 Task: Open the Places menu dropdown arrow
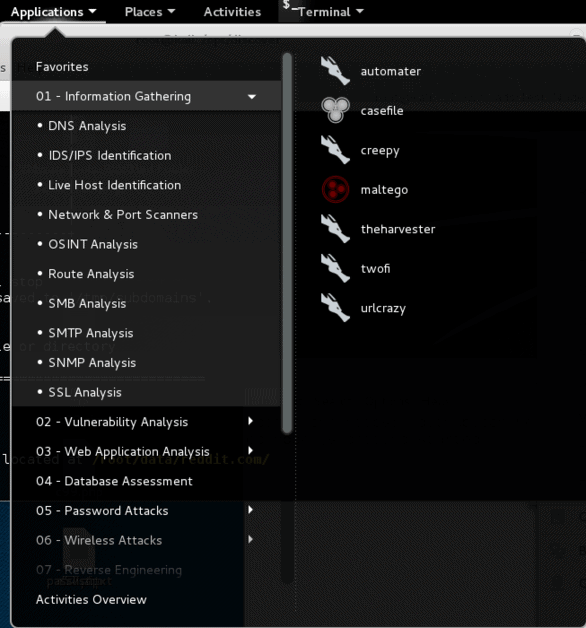click(171, 12)
